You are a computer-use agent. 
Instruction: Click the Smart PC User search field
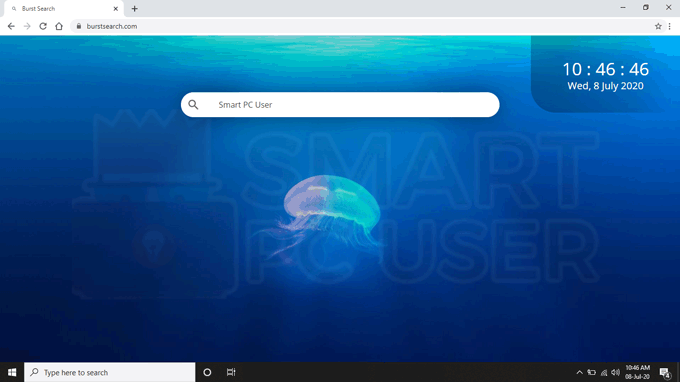340,104
